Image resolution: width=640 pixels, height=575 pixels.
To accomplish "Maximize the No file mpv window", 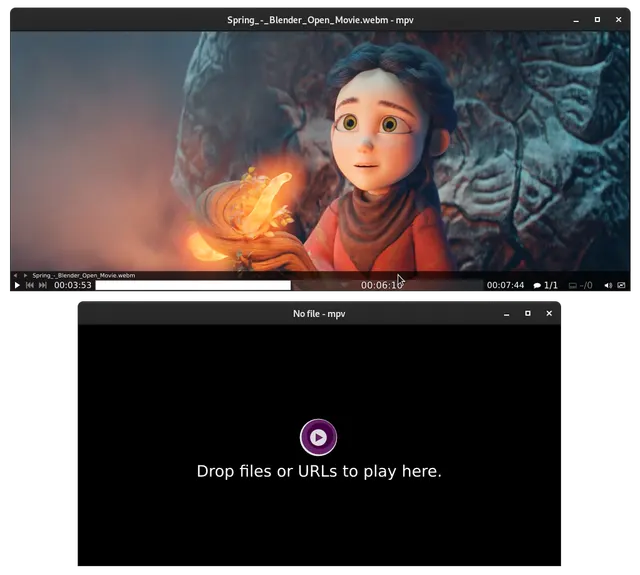I will 528,313.
